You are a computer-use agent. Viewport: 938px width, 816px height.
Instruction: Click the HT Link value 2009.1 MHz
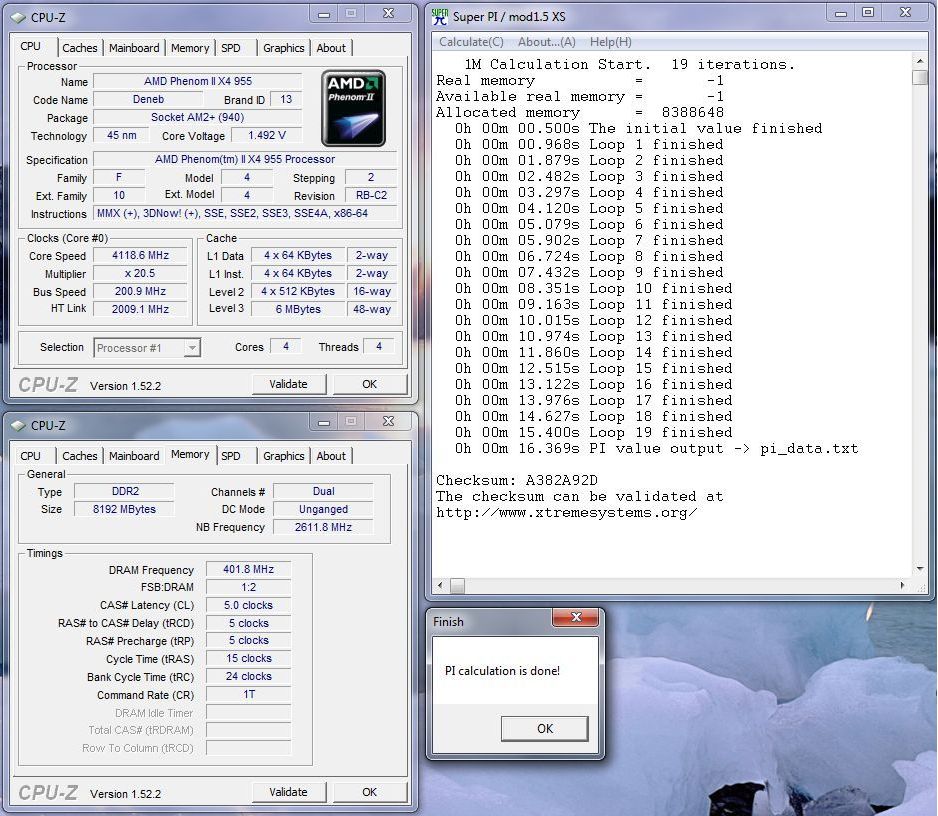pos(141,309)
